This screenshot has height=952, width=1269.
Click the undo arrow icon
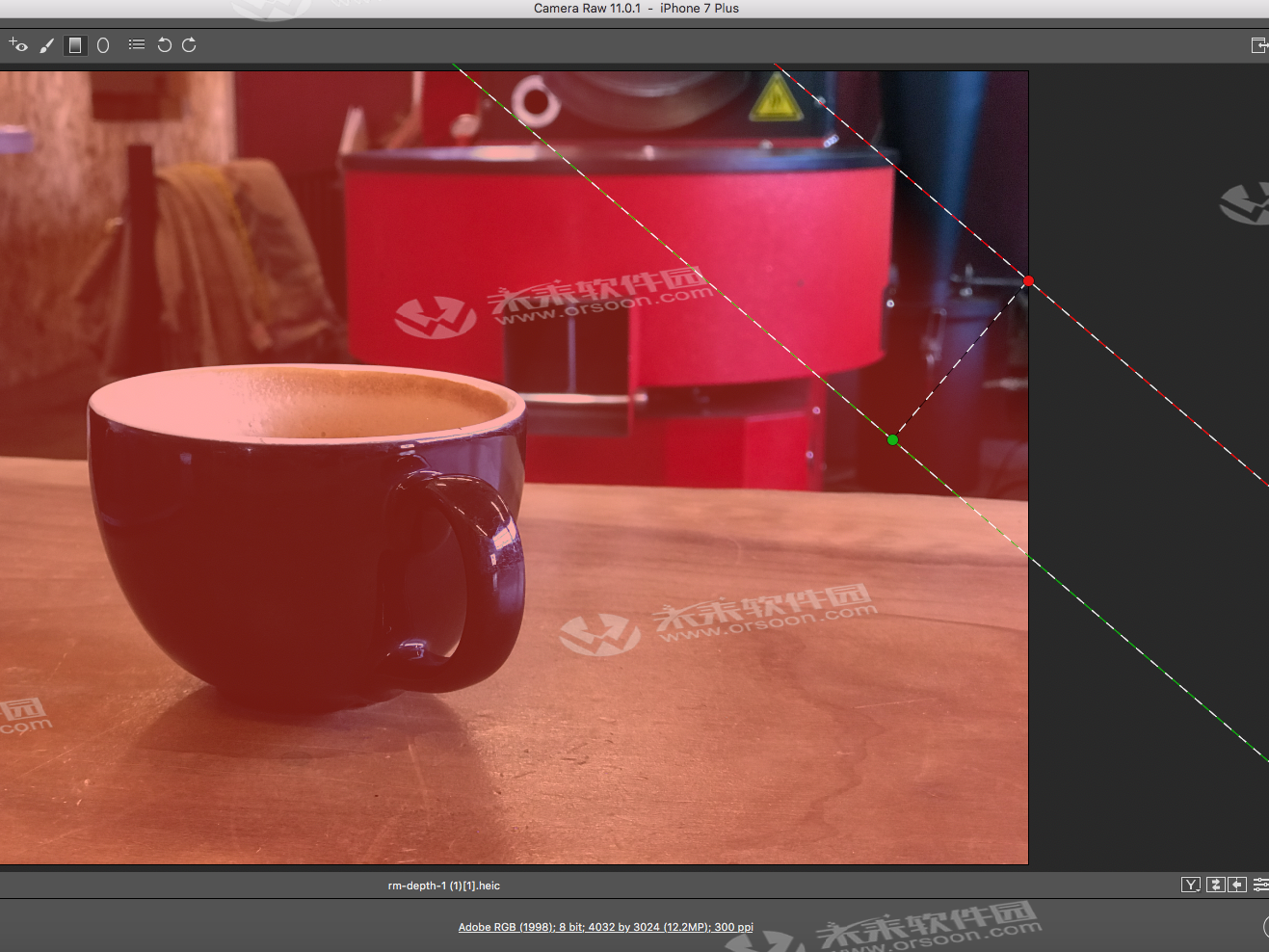pyautogui.click(x=163, y=44)
